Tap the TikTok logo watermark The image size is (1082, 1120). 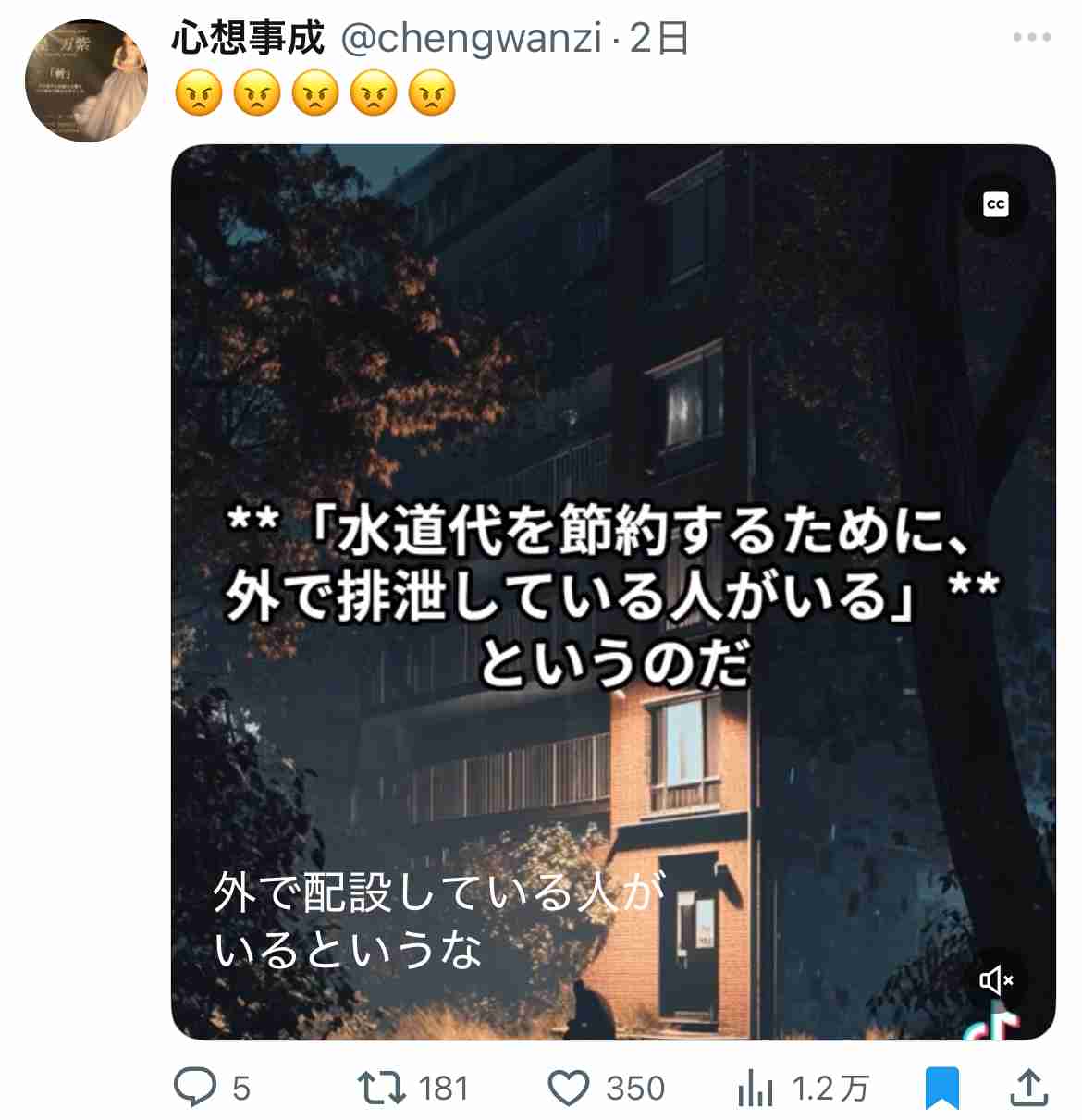click(x=992, y=1027)
